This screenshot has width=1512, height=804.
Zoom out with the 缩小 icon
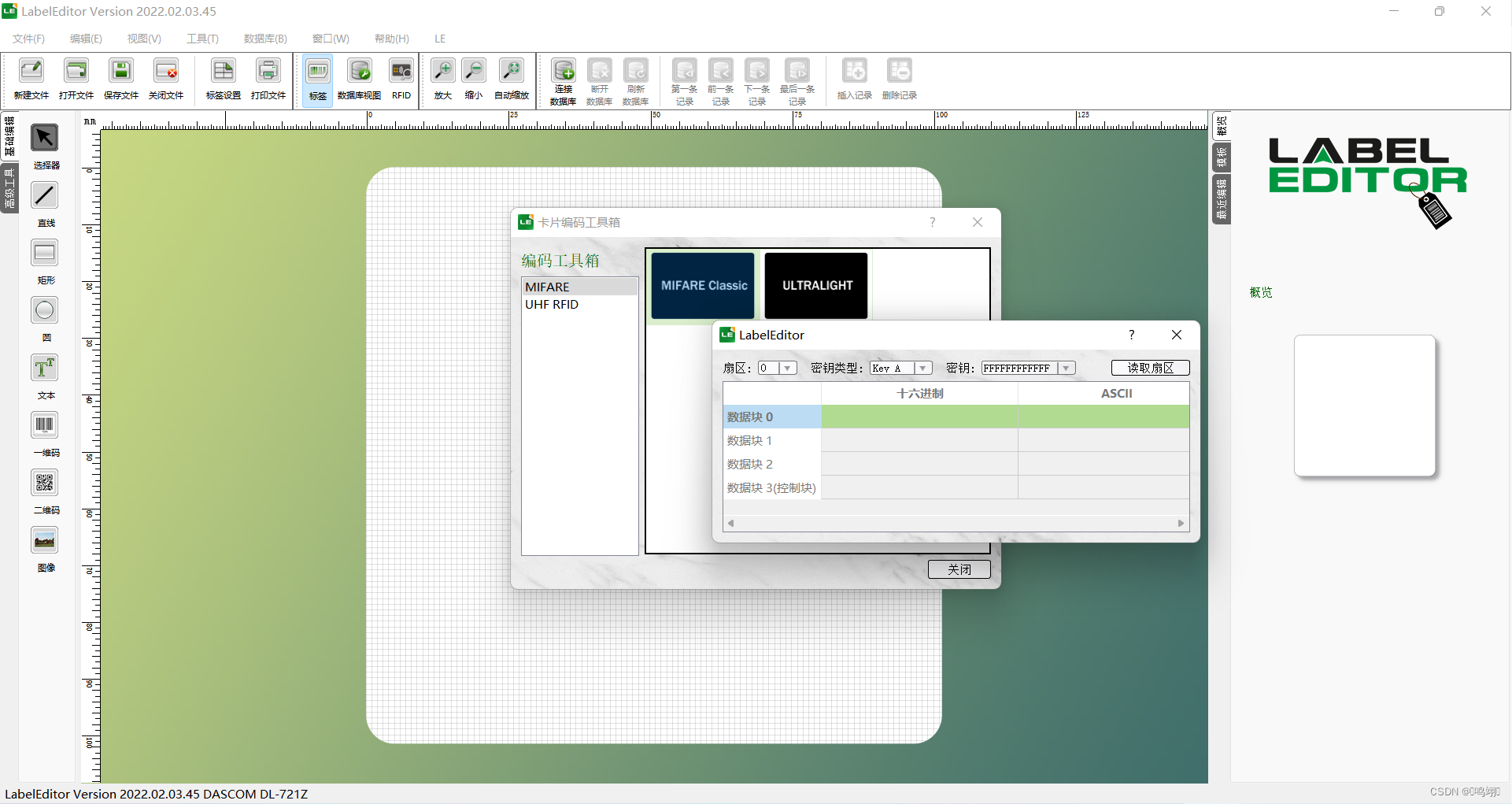point(474,71)
